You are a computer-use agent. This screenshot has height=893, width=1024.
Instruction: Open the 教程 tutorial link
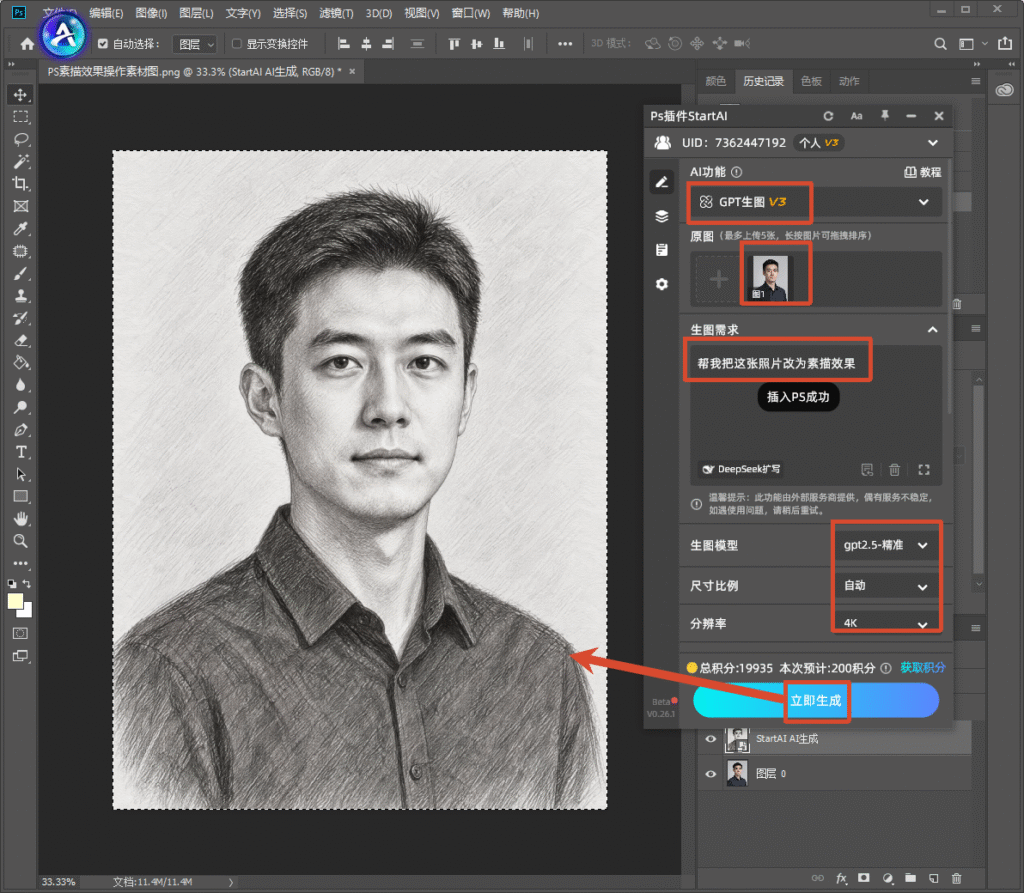(922, 172)
